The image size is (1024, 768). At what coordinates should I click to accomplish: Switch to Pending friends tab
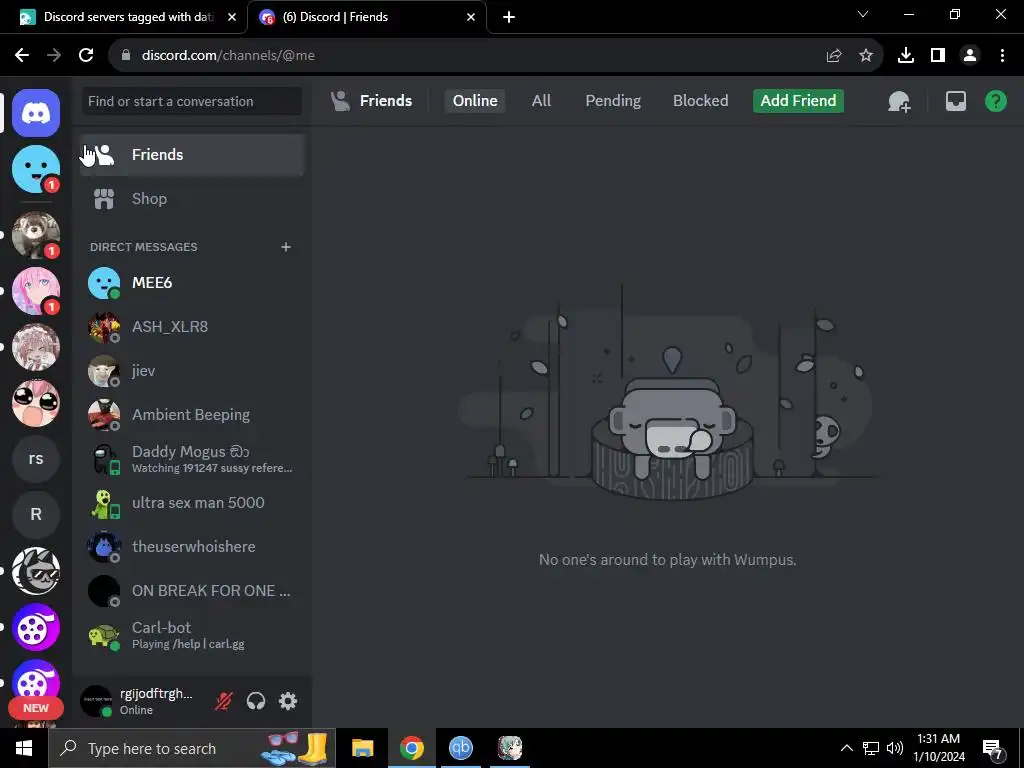(x=613, y=101)
